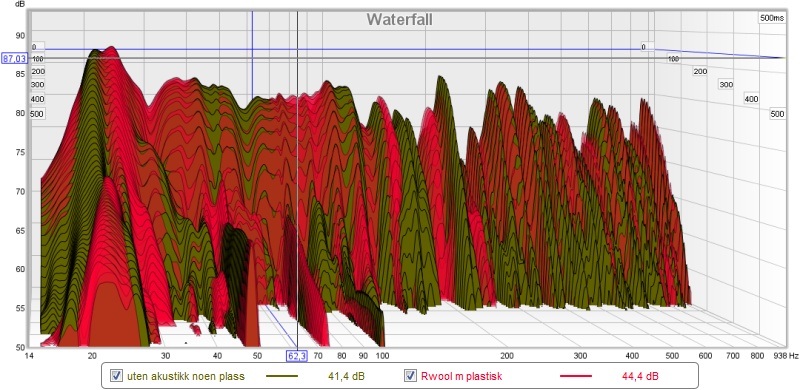Click the Waterfall graph title
This screenshot has height=390, width=800.
[399, 19]
